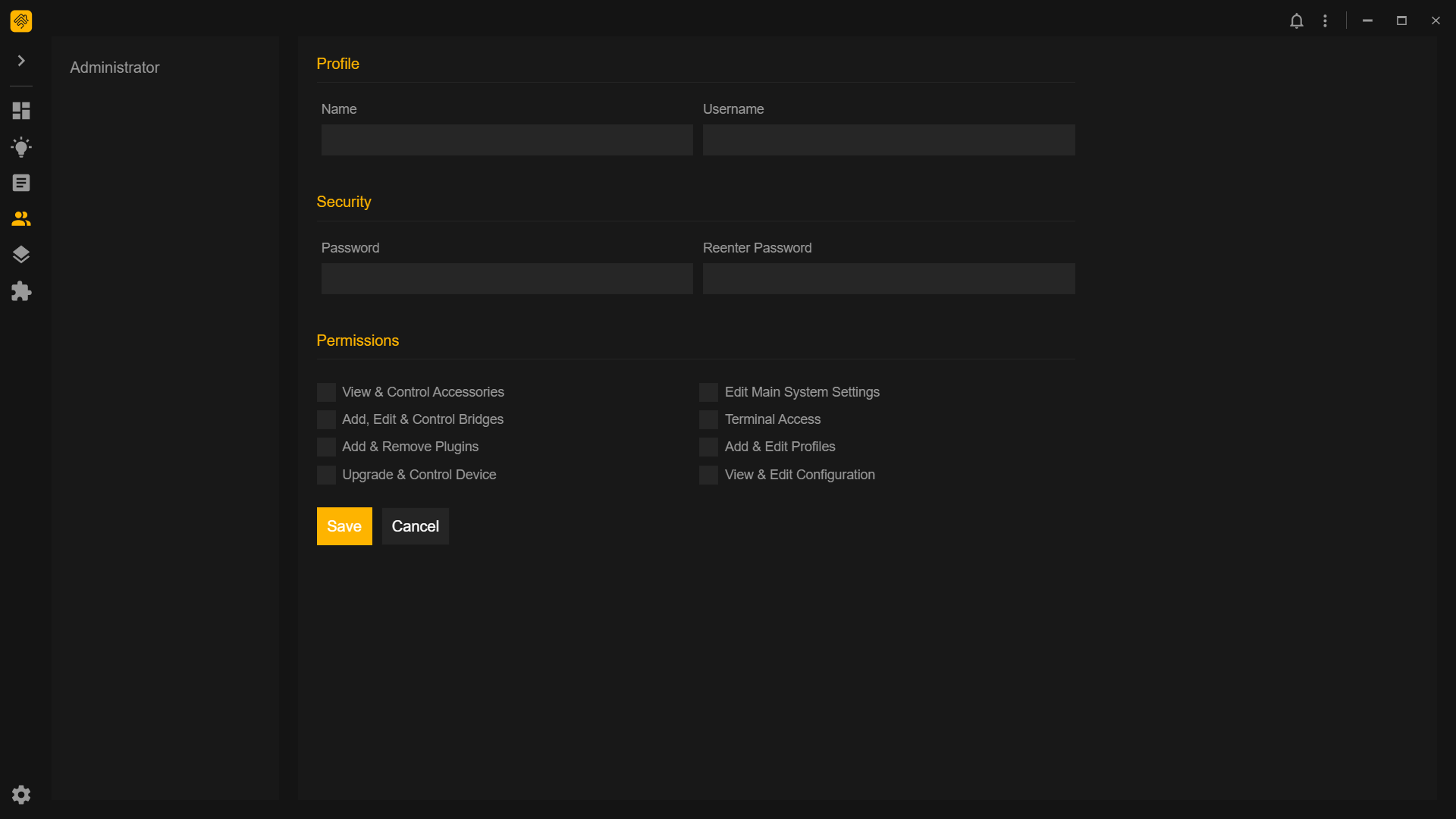The width and height of the screenshot is (1456, 819).
Task: Click the HOOBS logo icon
Action: [21, 21]
